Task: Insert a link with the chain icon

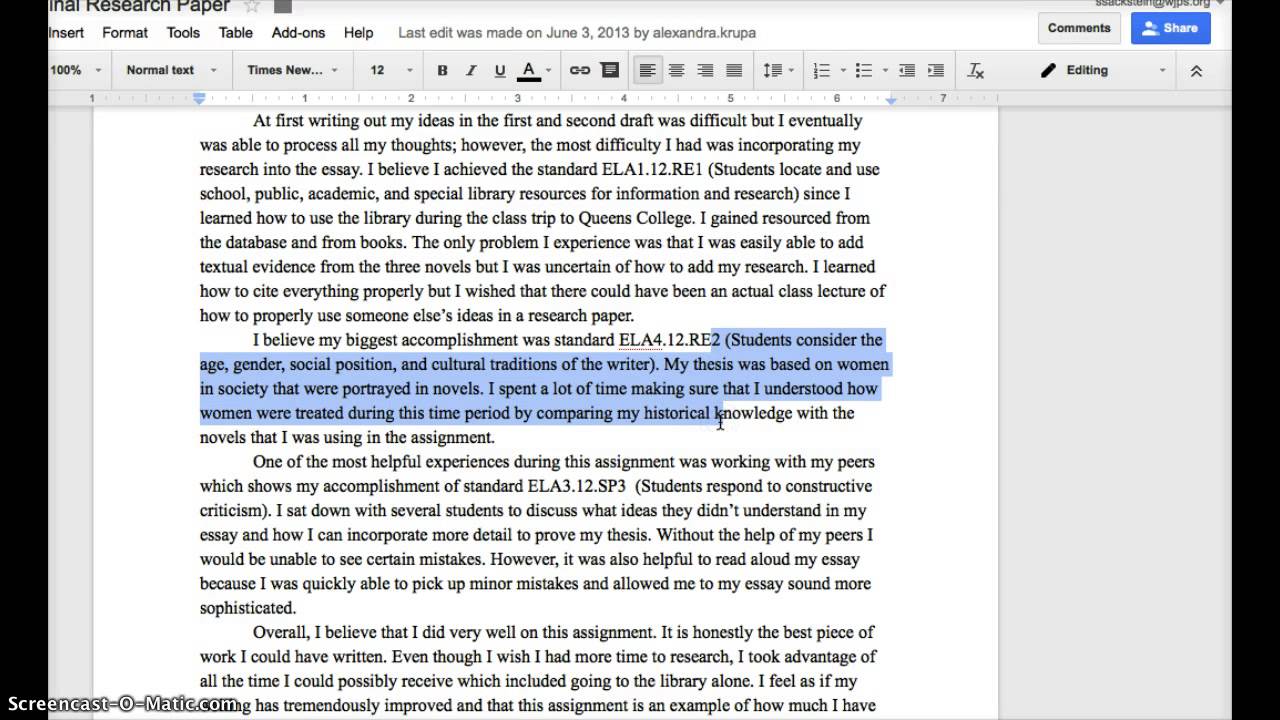Action: click(580, 70)
